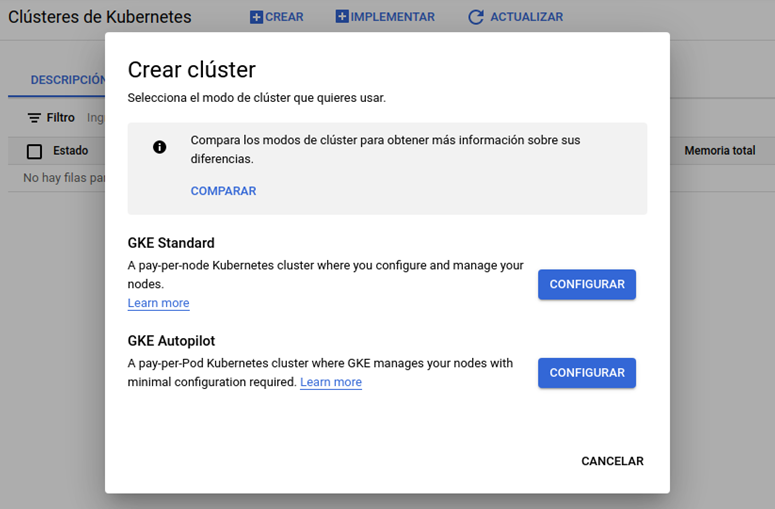Image resolution: width=775 pixels, height=509 pixels.
Task: Click the 'No hay filas' empty table message
Action: pyautogui.click(x=64, y=178)
